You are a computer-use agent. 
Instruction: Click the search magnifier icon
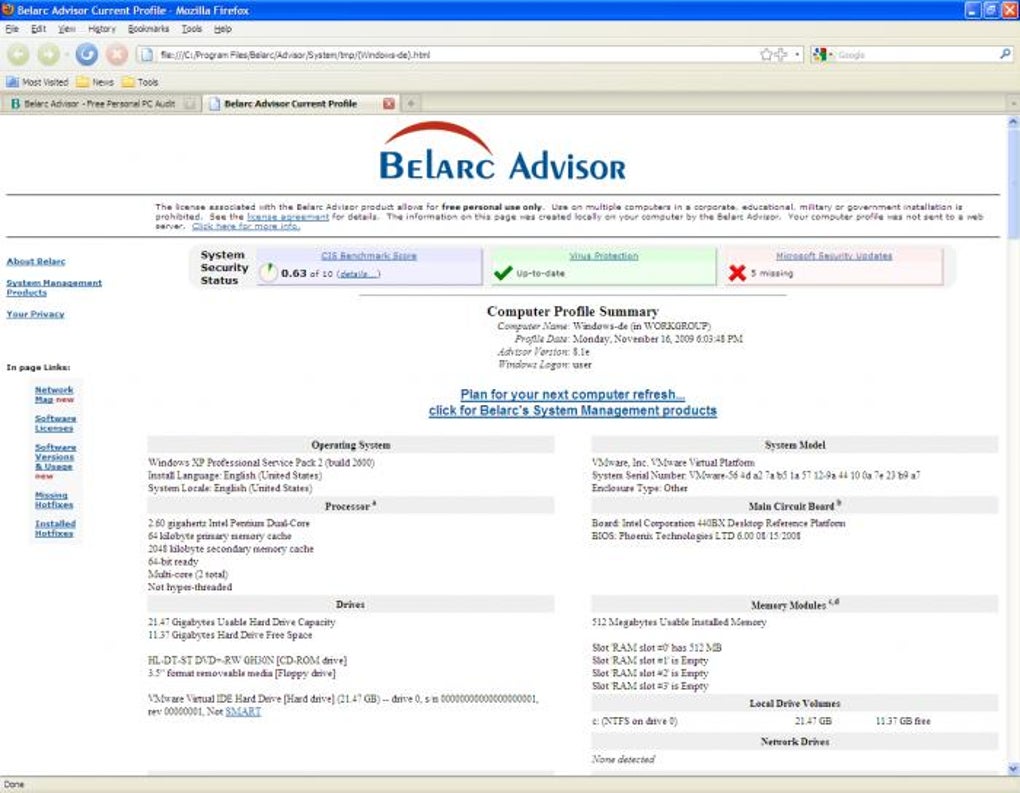tap(1005, 55)
